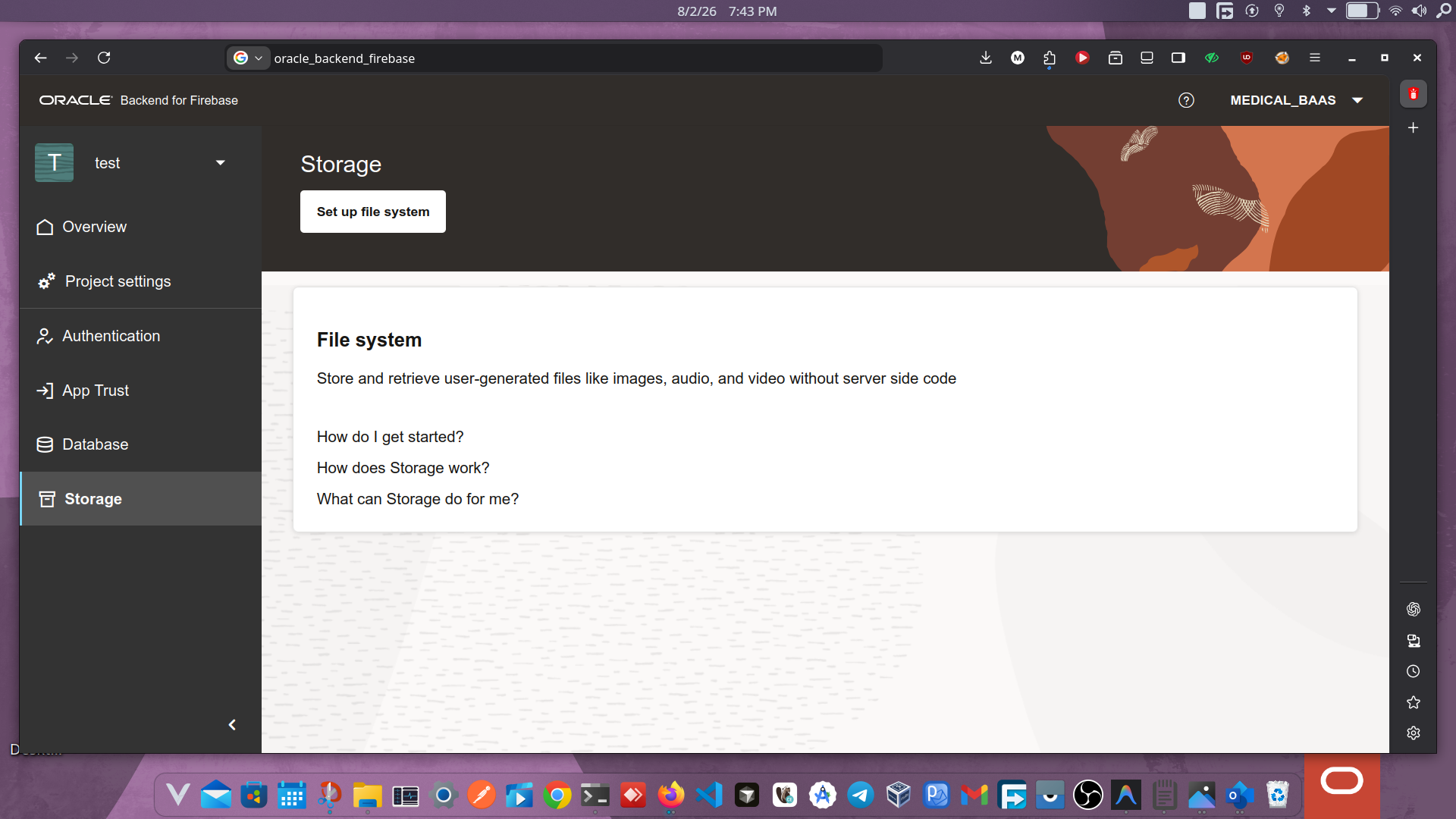Viewport: 1456px width, 819px height.
Task: Open the extensions puzzle icon
Action: coord(1050,58)
